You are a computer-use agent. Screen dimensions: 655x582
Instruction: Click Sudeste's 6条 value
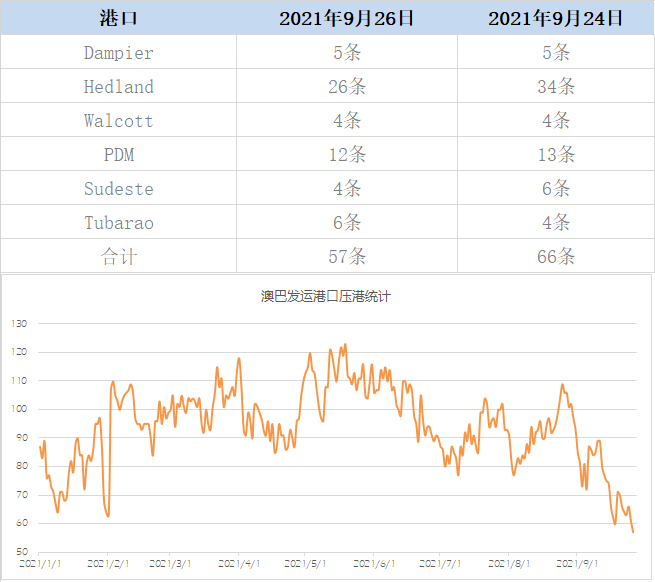coord(556,189)
